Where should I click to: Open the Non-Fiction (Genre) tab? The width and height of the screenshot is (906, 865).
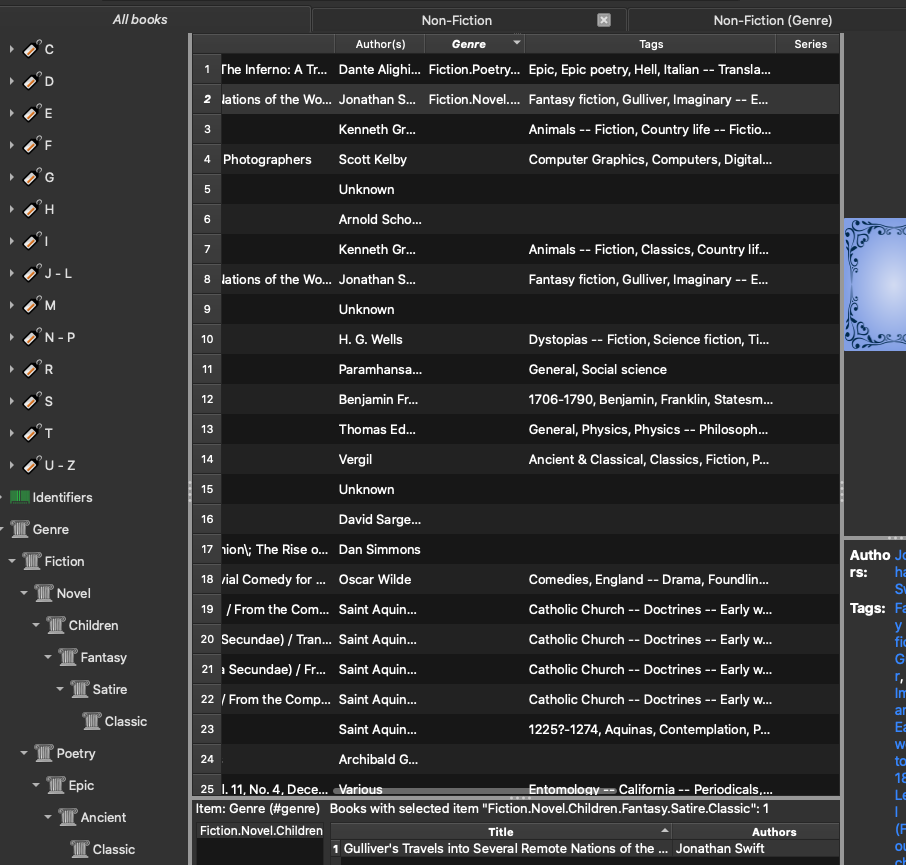(x=772, y=20)
